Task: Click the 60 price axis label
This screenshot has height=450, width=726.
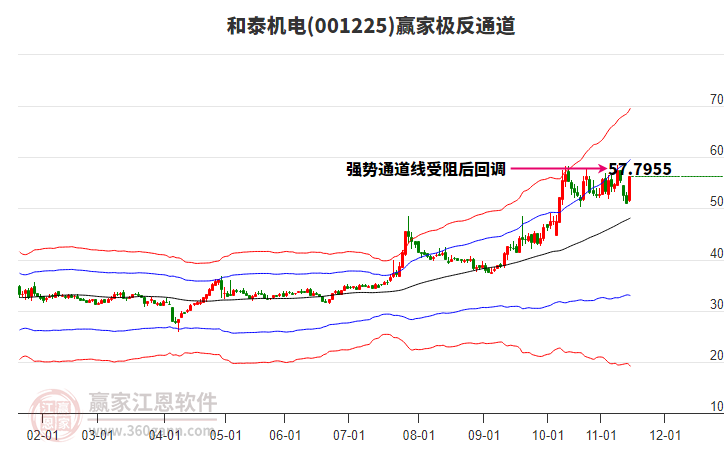Action: [716, 150]
